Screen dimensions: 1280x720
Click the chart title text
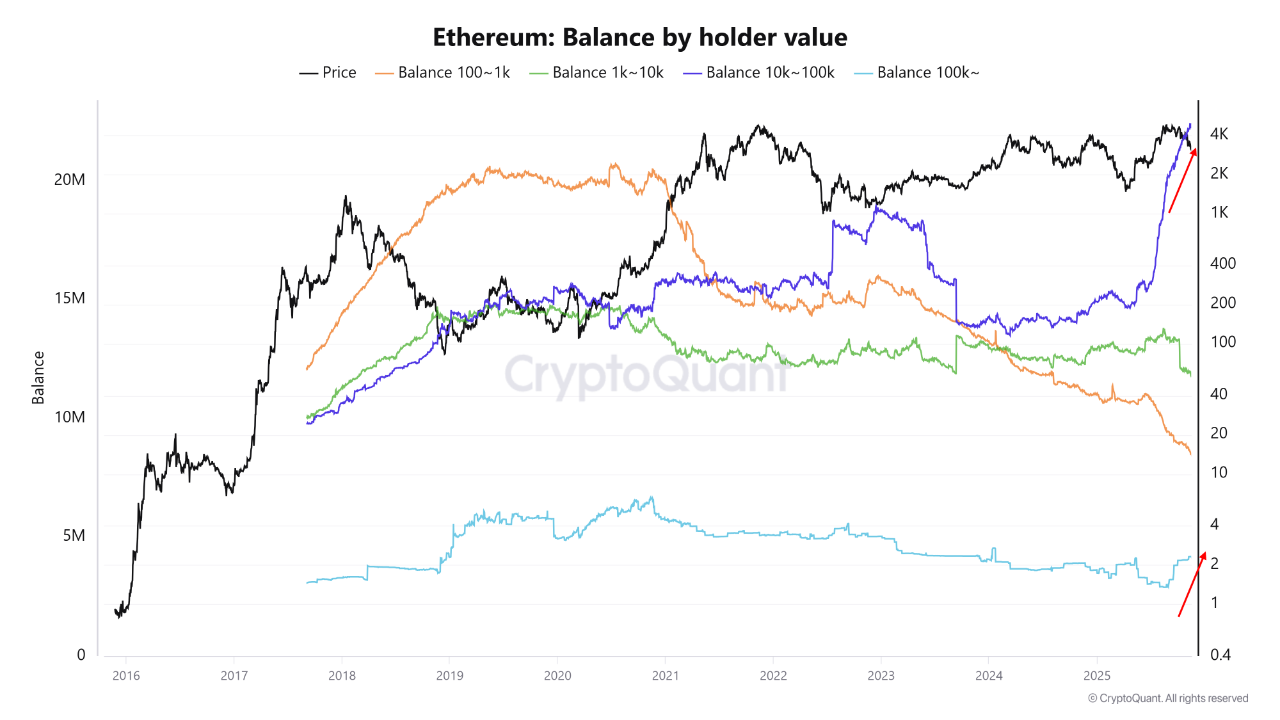click(640, 38)
